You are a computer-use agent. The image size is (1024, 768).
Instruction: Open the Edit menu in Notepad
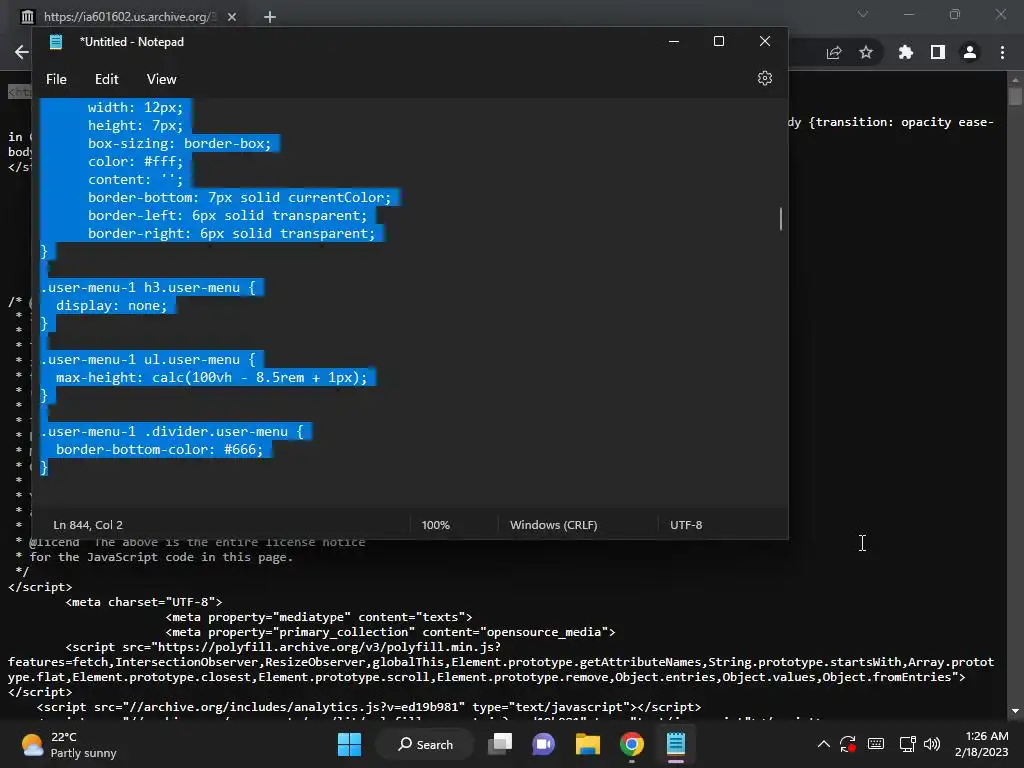106,79
